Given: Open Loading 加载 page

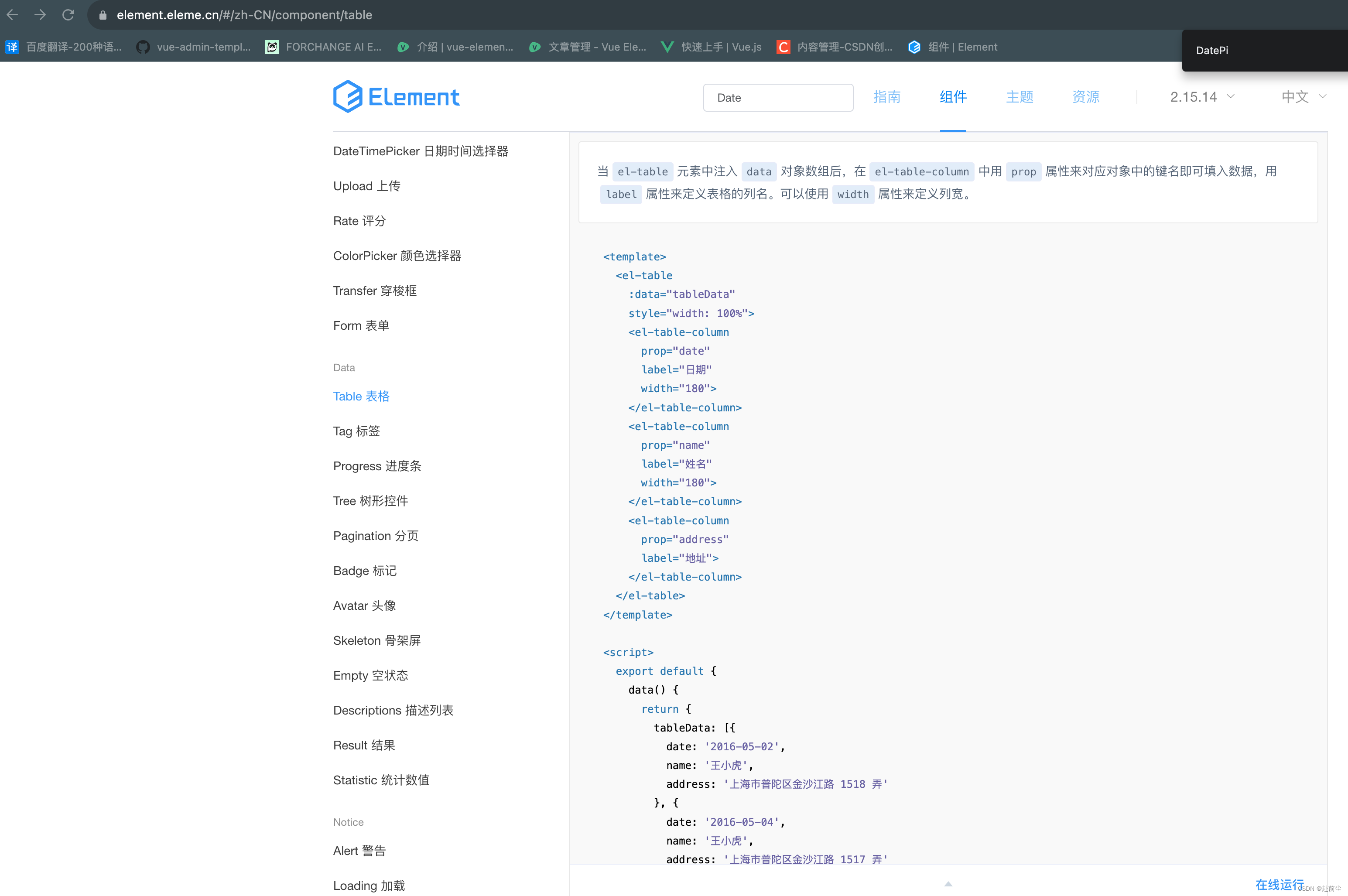Looking at the screenshot, I should (369, 885).
